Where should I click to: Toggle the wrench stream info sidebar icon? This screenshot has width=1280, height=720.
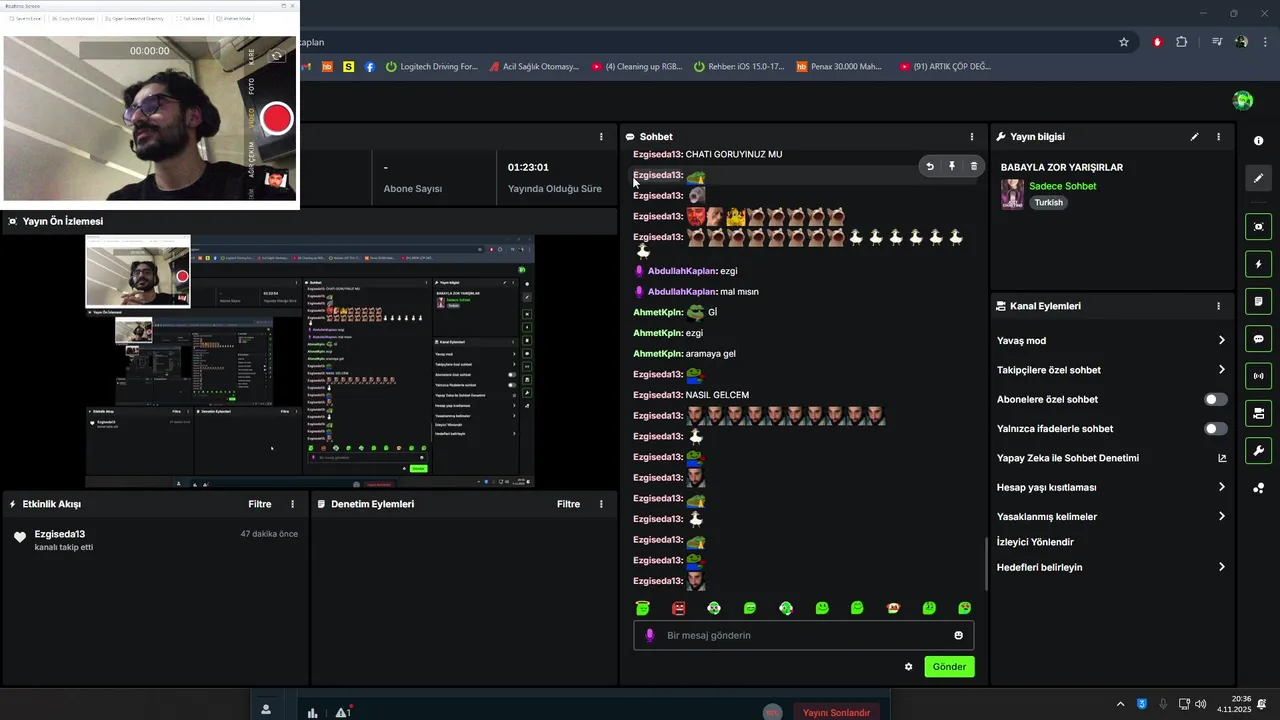1259,451
